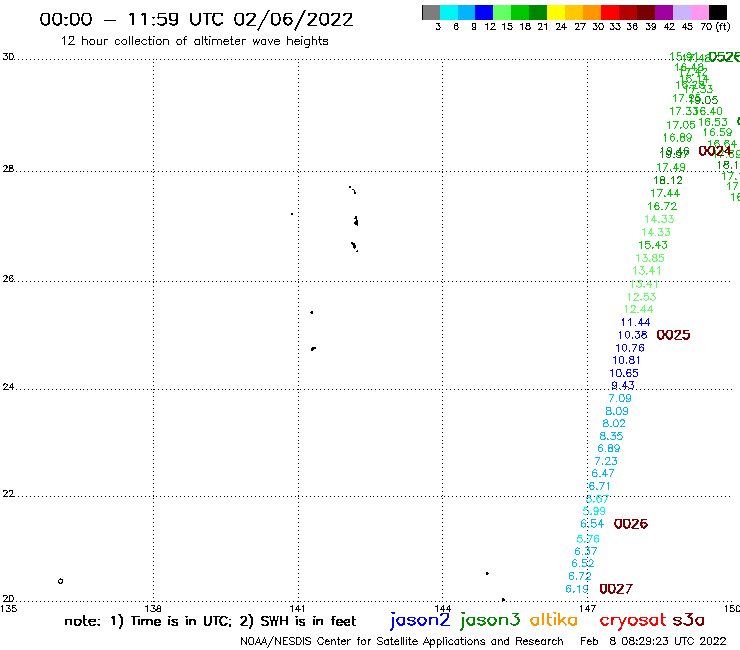Select the 6.52 wave height value
This screenshot has width=740, height=650.
583,564
